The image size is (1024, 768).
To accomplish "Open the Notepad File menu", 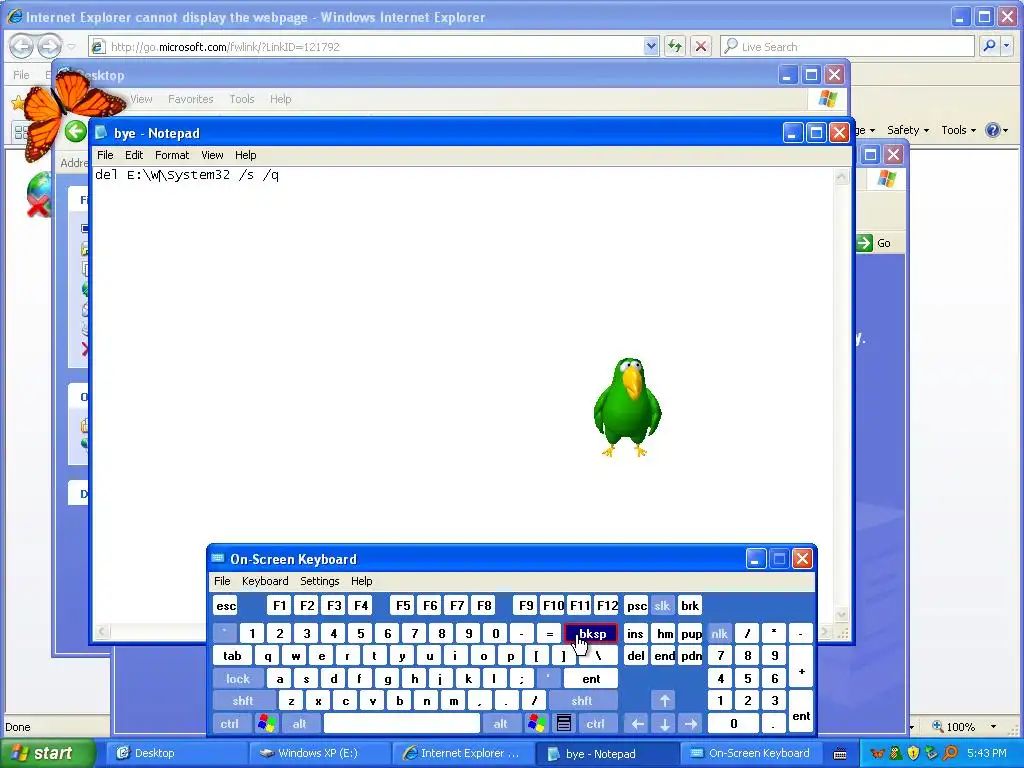I will pos(105,155).
